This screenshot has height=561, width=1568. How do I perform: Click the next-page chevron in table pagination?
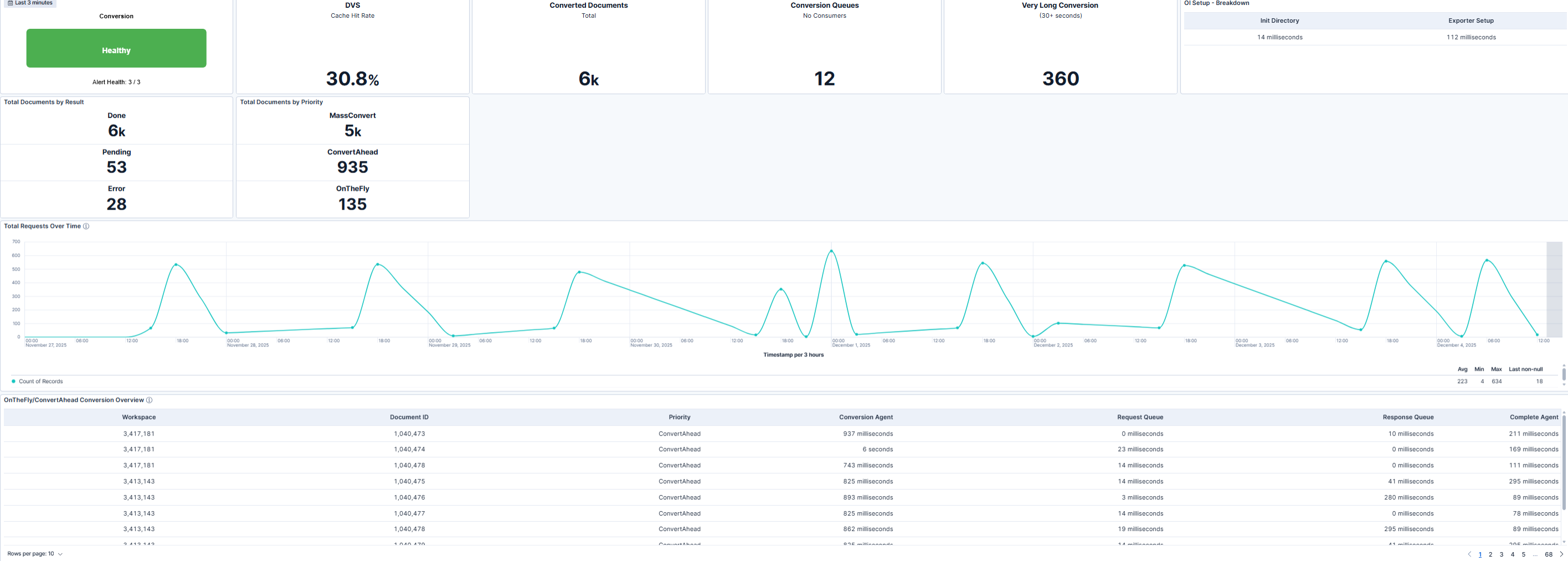[1562, 554]
